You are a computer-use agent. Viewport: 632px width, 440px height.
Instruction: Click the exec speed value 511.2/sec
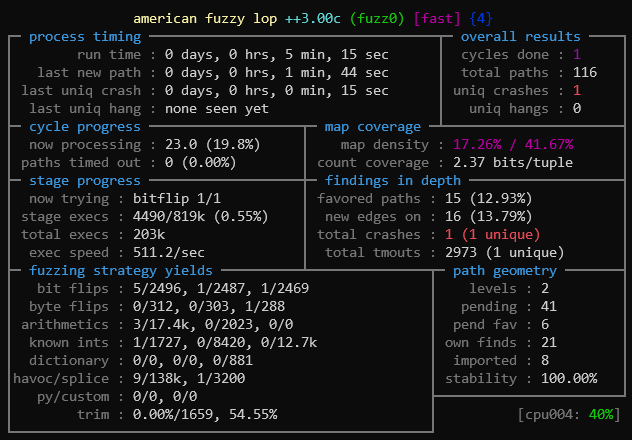tap(178, 253)
